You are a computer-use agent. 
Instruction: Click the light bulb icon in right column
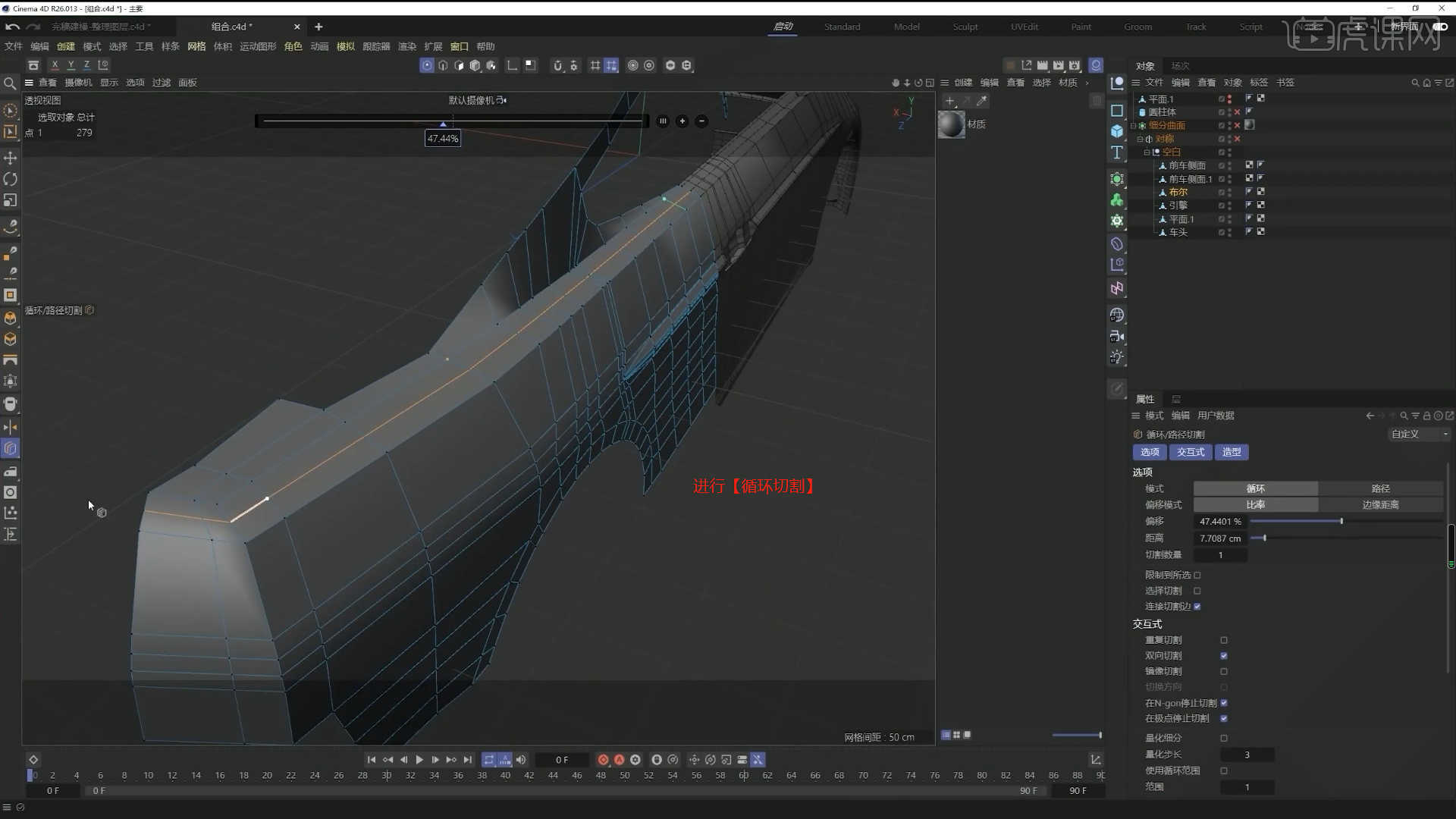click(1117, 357)
